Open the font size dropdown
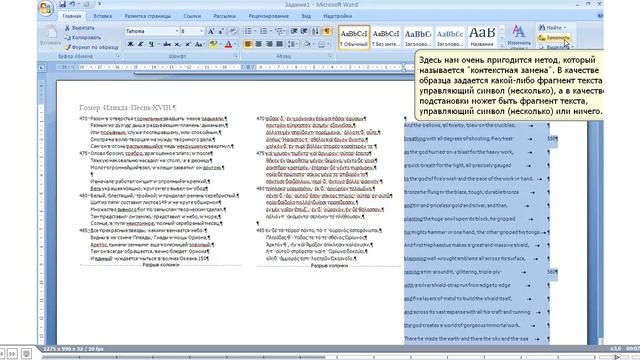The image size is (640, 360). tap(201, 31)
